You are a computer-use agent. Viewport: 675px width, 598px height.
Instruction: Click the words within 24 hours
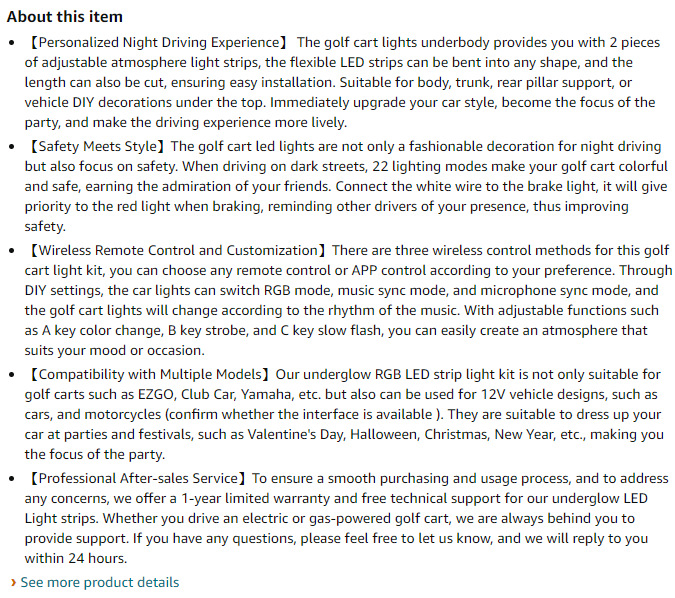point(76,558)
